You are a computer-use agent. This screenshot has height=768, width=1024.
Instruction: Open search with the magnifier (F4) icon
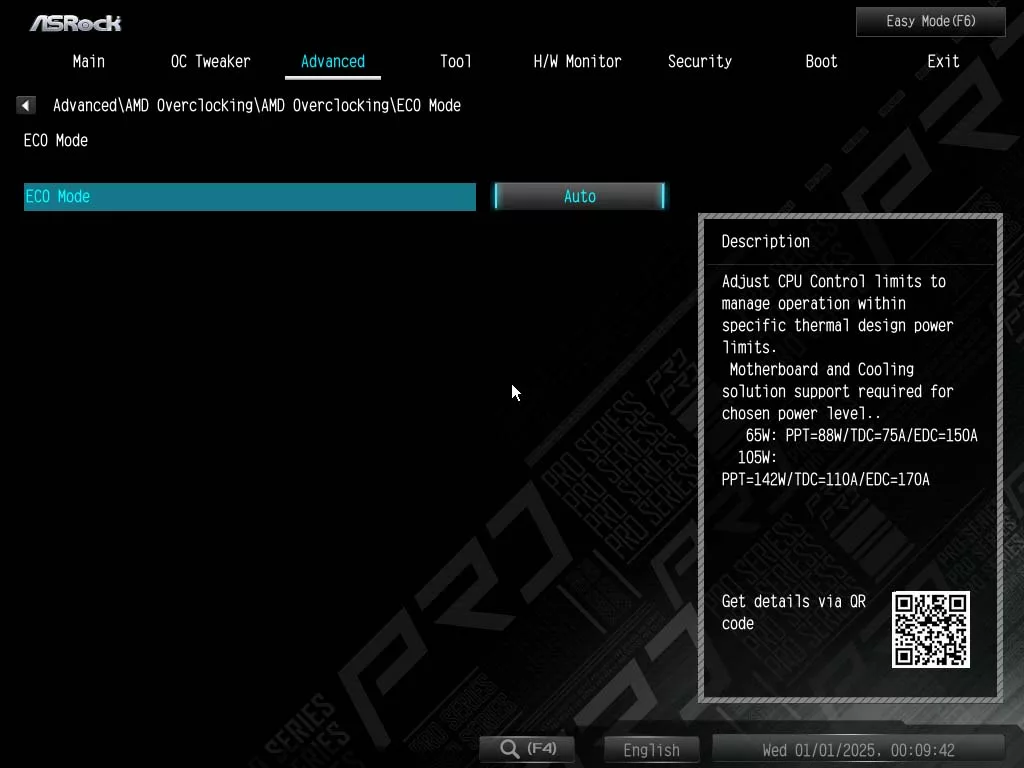click(529, 748)
